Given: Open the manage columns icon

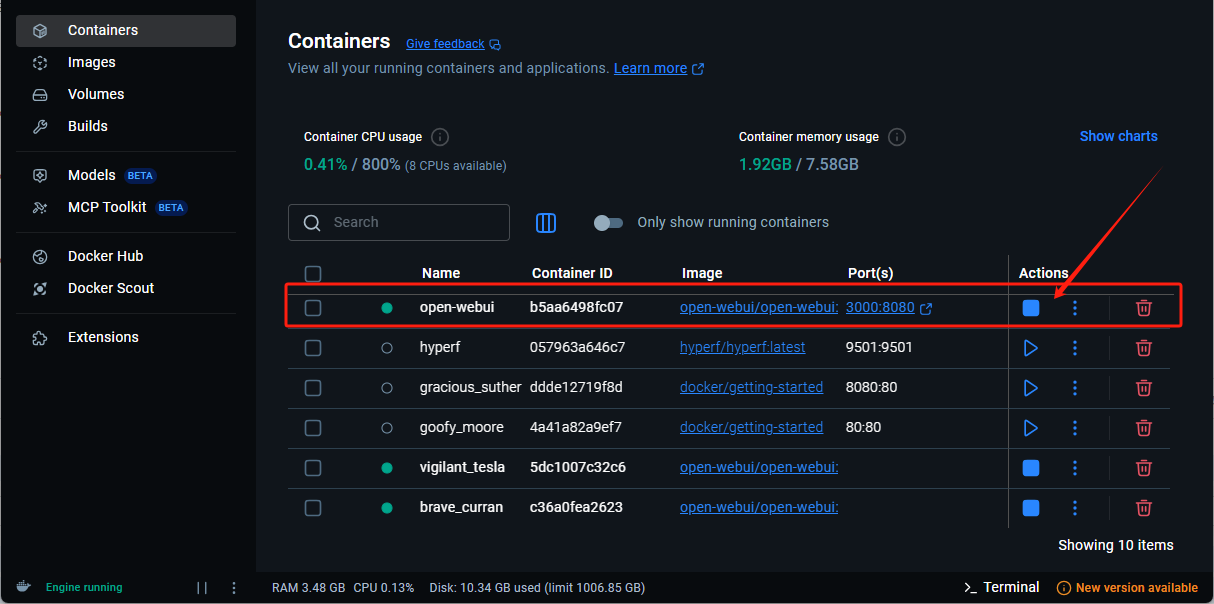Looking at the screenshot, I should tap(546, 223).
